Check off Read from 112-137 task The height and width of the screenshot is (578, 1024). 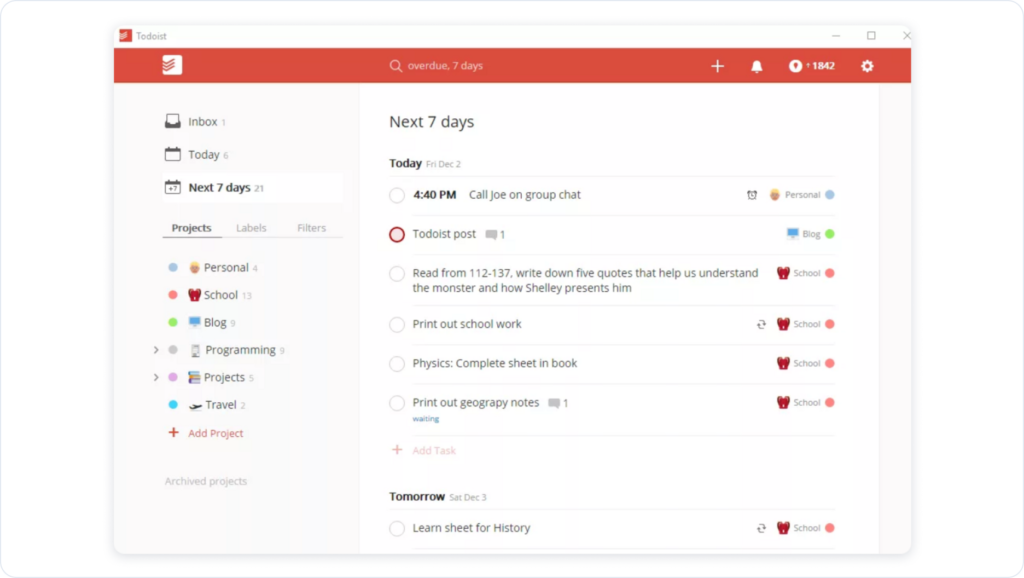tap(397, 274)
